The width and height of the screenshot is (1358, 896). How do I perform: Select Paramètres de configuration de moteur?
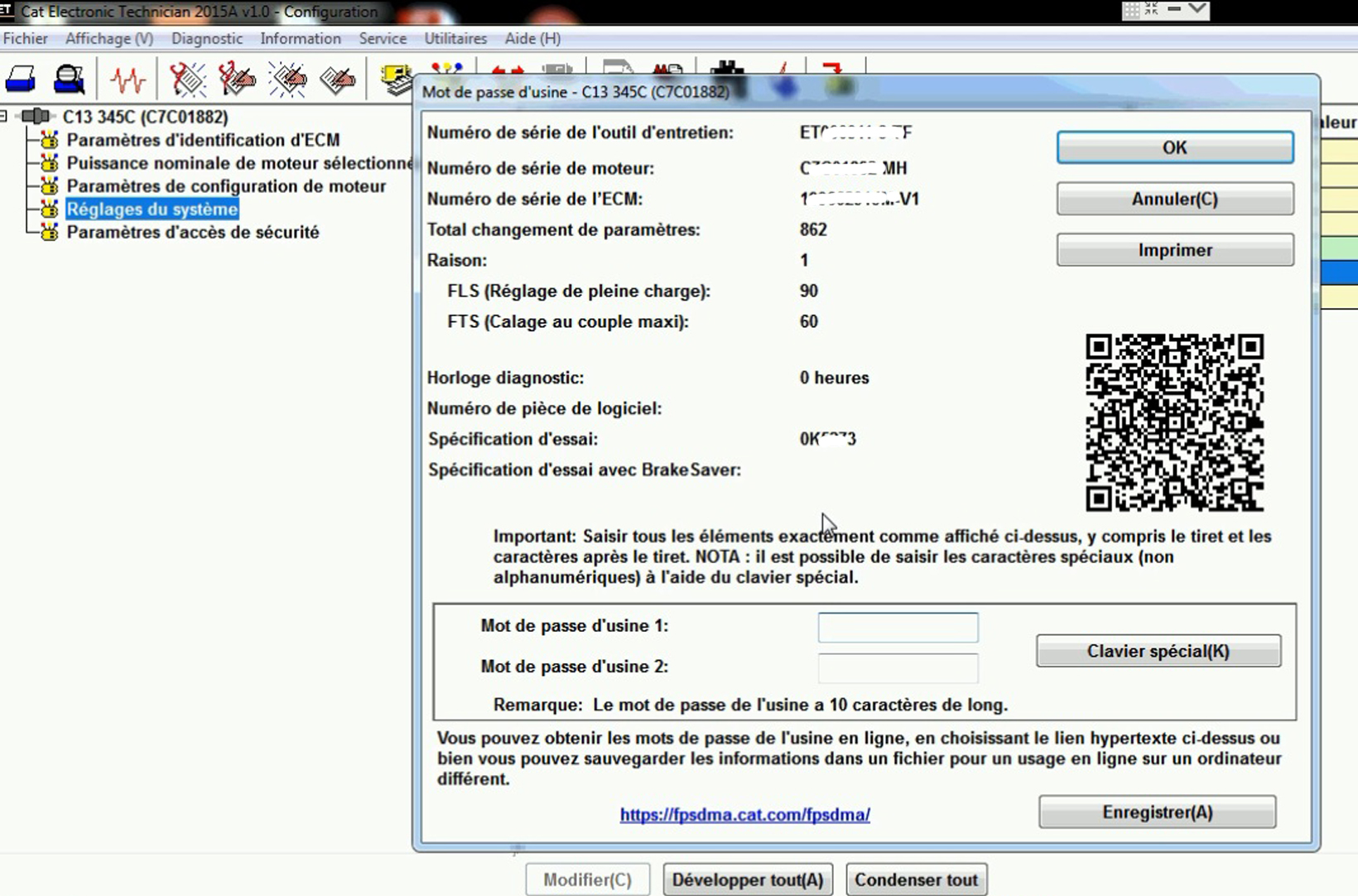[x=226, y=186]
